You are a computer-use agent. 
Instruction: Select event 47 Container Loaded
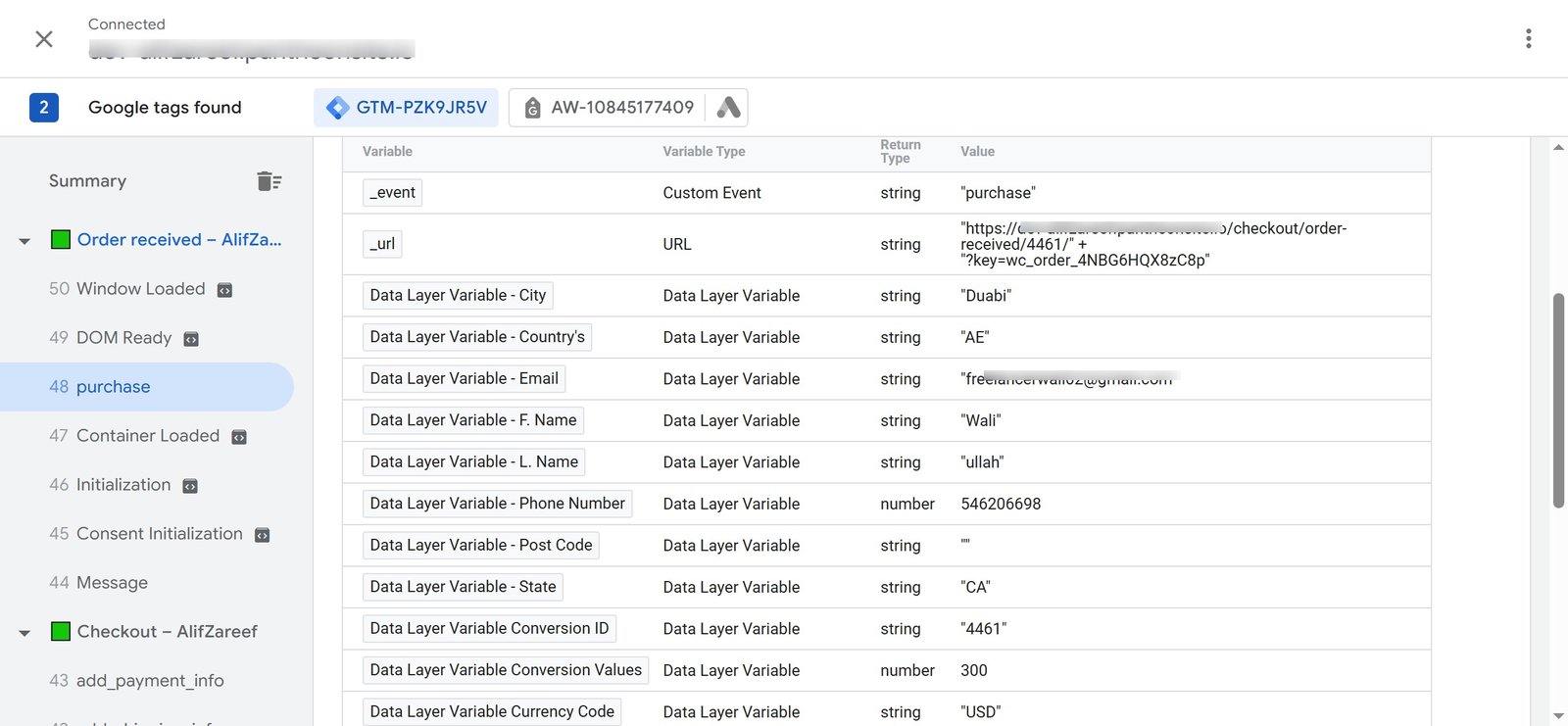point(134,436)
